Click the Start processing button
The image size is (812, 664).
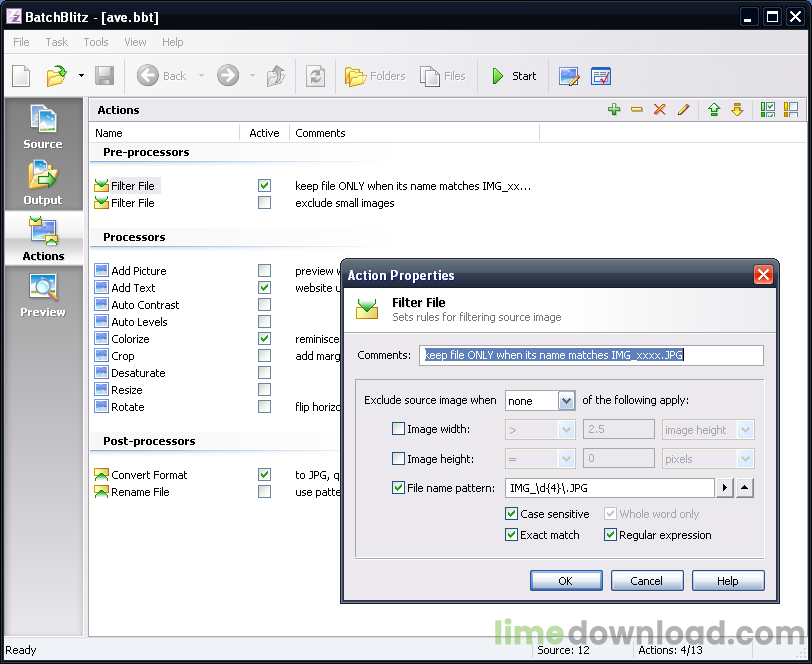pyautogui.click(x=514, y=76)
